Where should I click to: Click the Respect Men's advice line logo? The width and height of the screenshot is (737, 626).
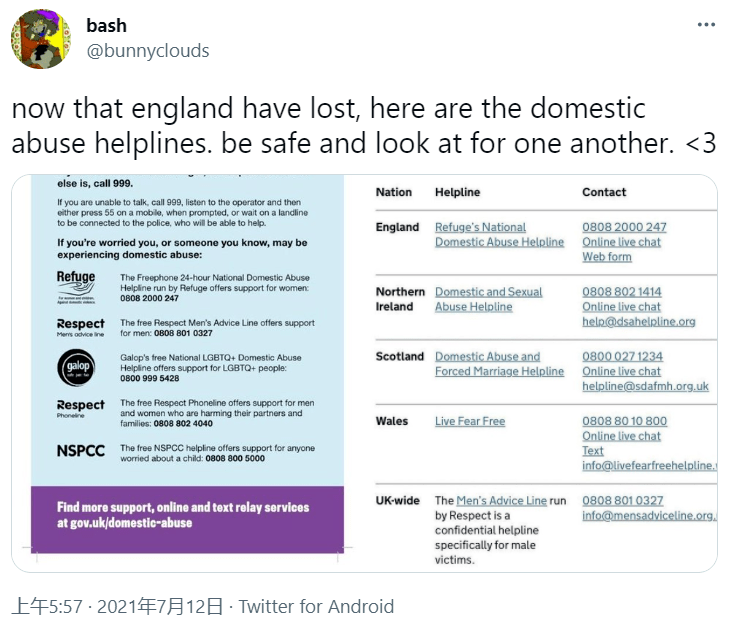80,328
